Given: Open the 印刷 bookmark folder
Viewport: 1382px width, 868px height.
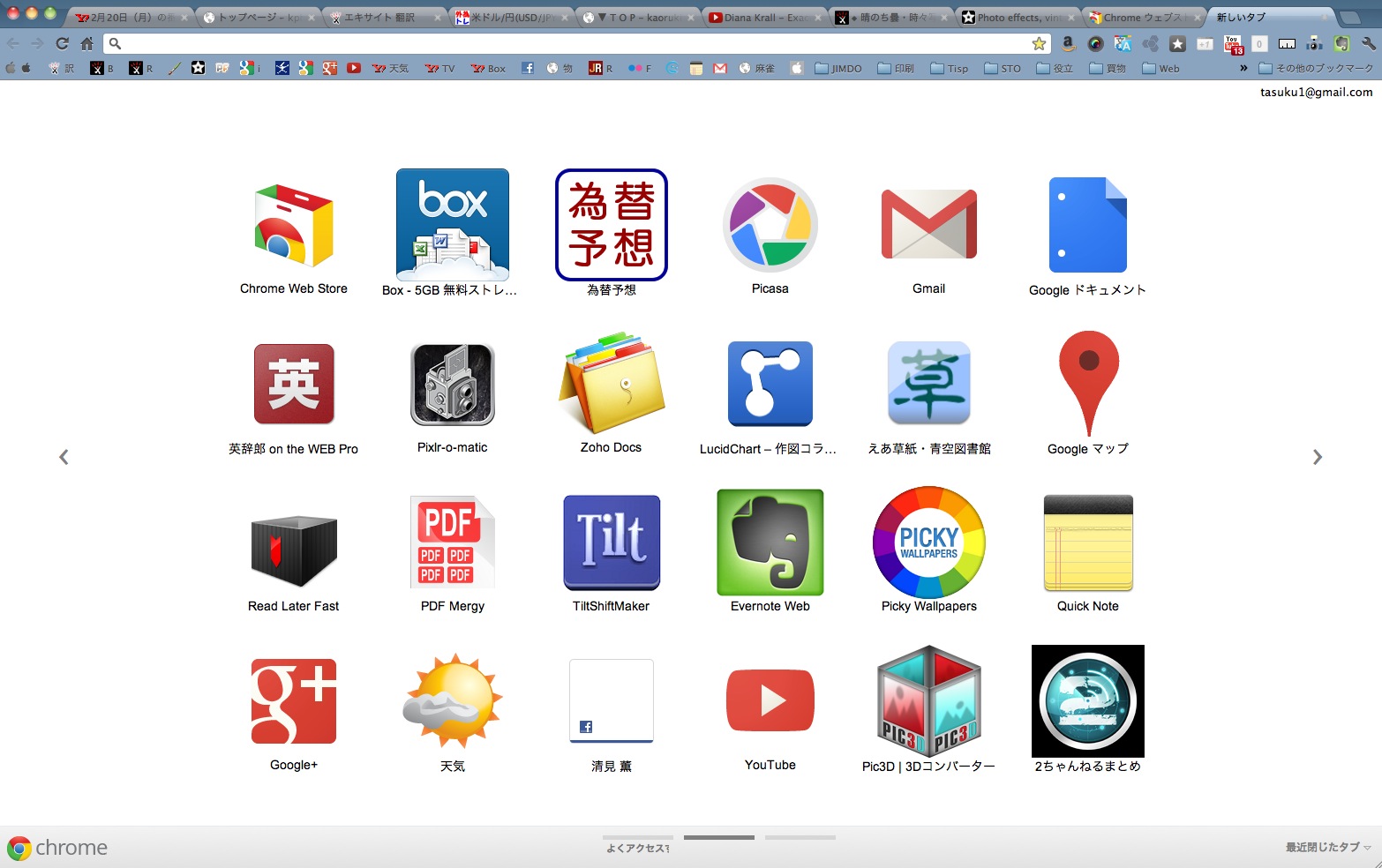Looking at the screenshot, I should pos(896,68).
